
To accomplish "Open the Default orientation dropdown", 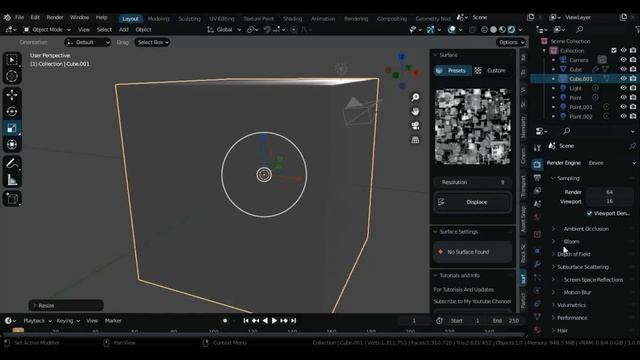I will point(88,42).
